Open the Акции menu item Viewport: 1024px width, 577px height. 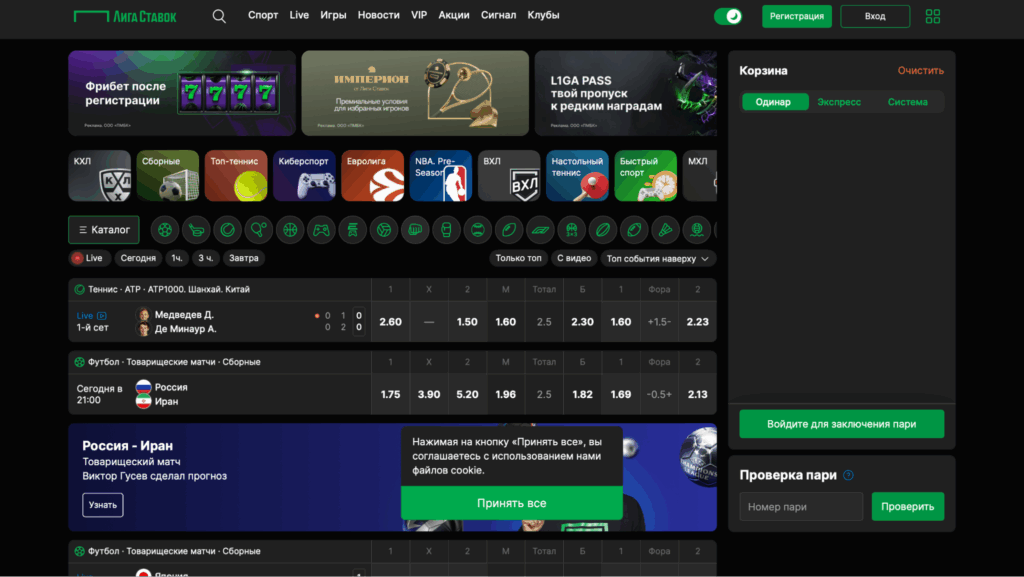[x=454, y=16]
